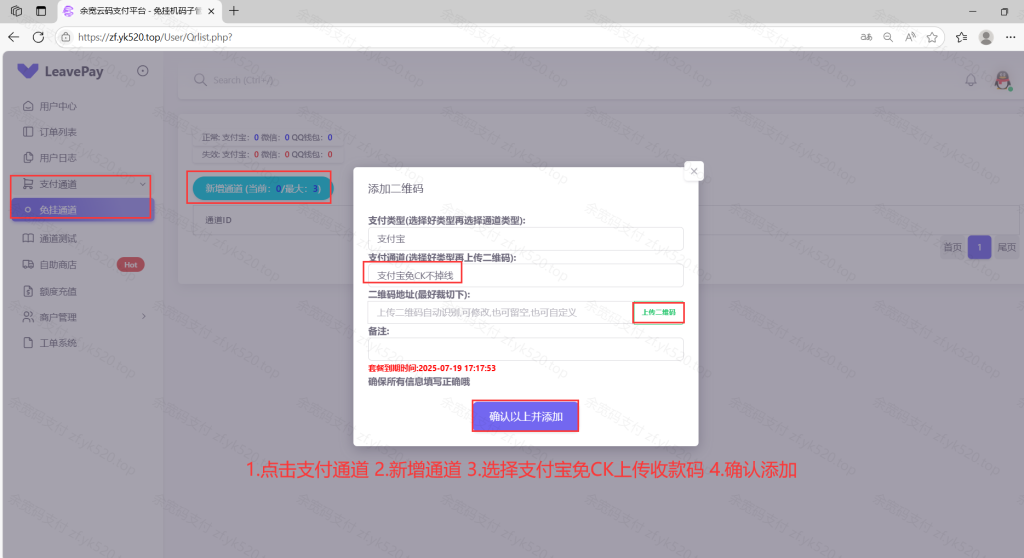Screen dimensions: 1024x558
Task: Click the LeavePay logo icon
Action: click(28, 71)
